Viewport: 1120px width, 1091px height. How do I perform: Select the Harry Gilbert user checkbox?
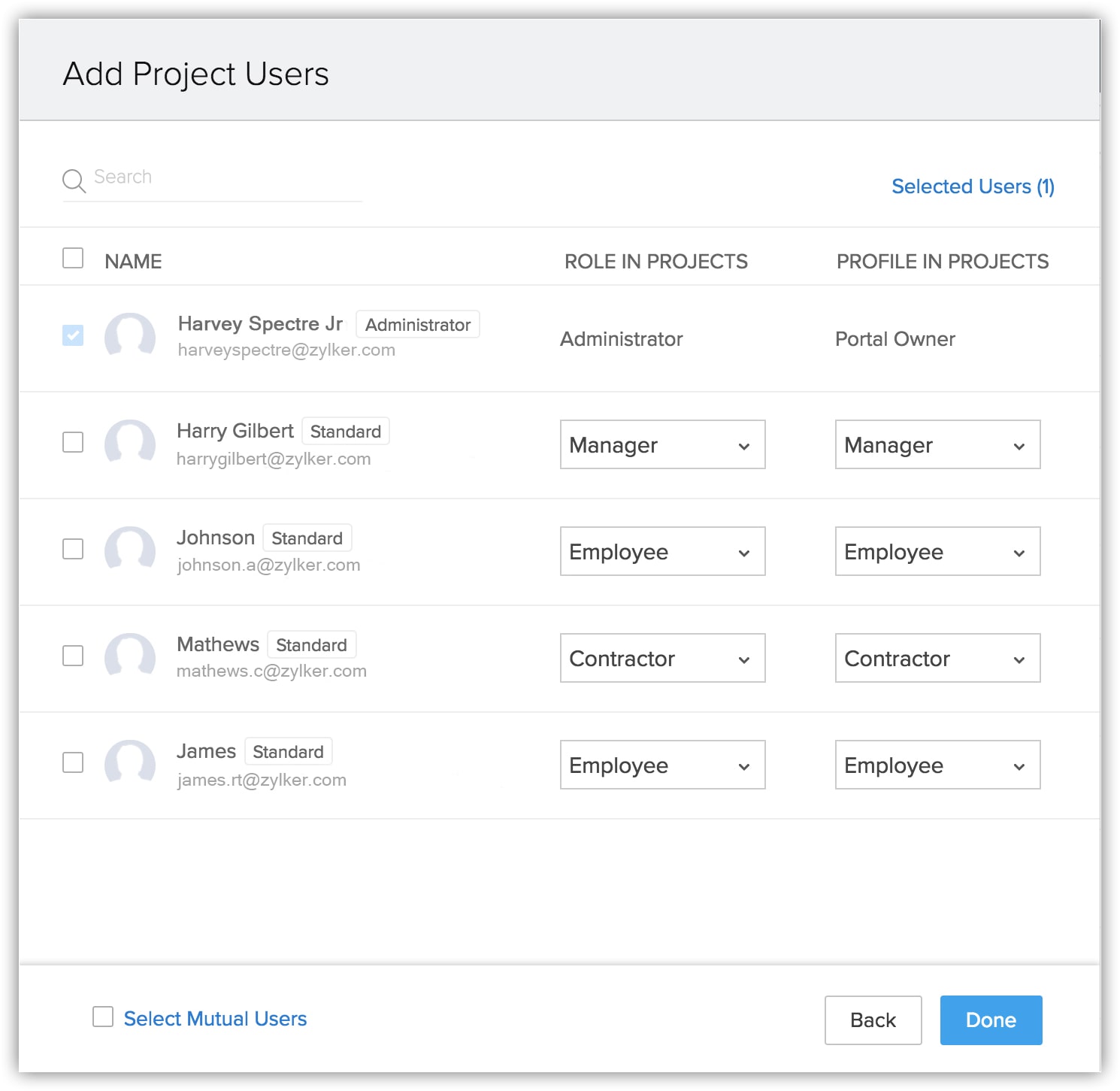73,442
